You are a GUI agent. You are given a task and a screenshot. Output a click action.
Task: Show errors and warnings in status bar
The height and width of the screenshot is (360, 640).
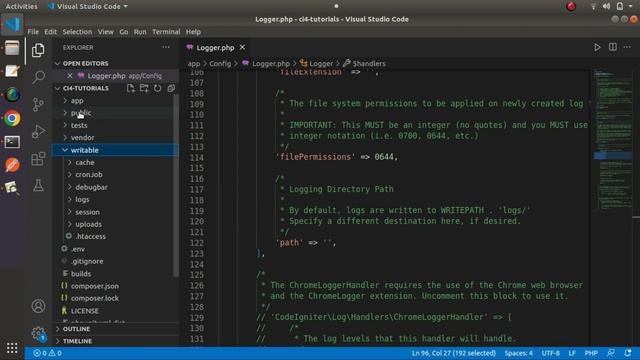click(x=47, y=353)
